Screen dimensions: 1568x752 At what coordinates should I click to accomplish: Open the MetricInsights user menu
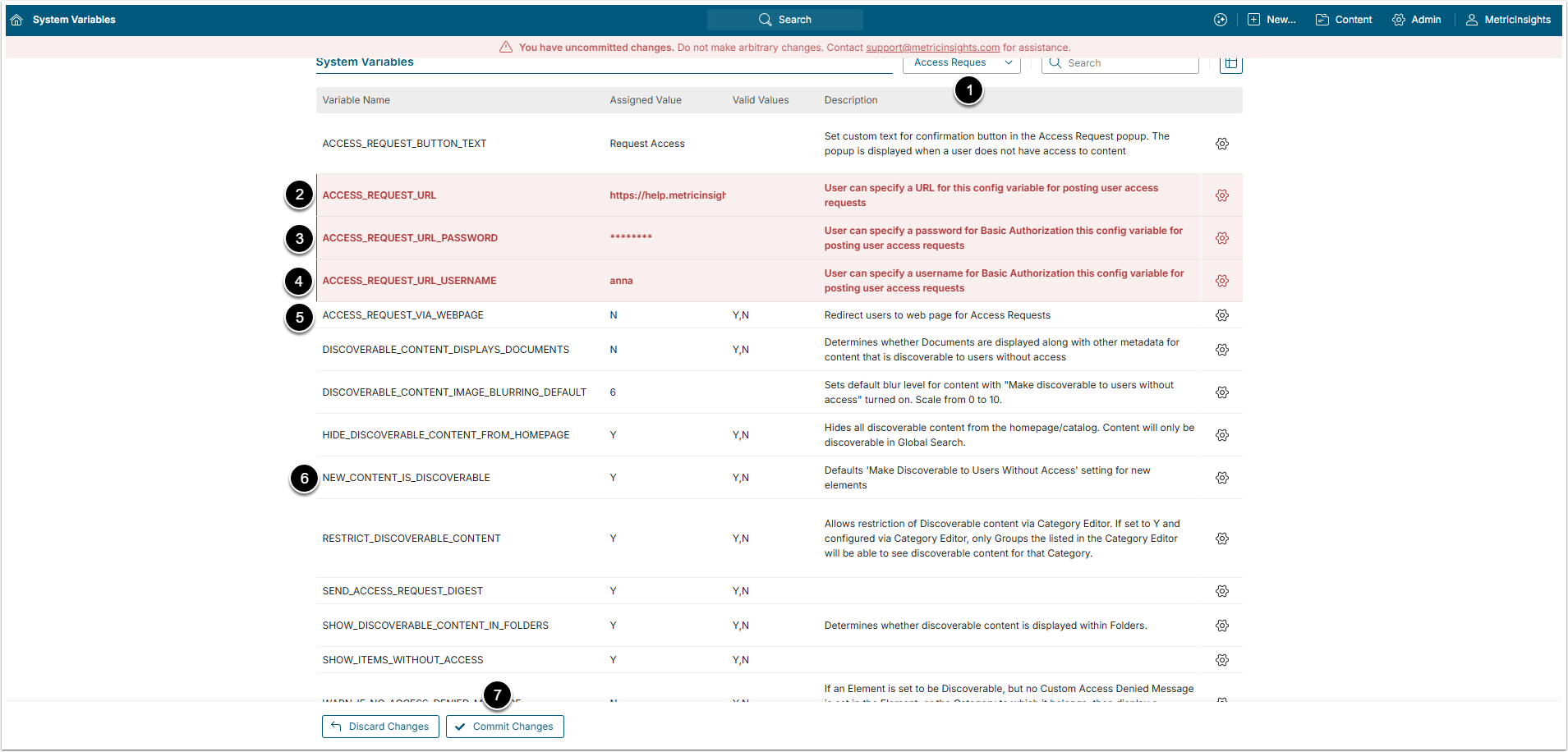1508,20
